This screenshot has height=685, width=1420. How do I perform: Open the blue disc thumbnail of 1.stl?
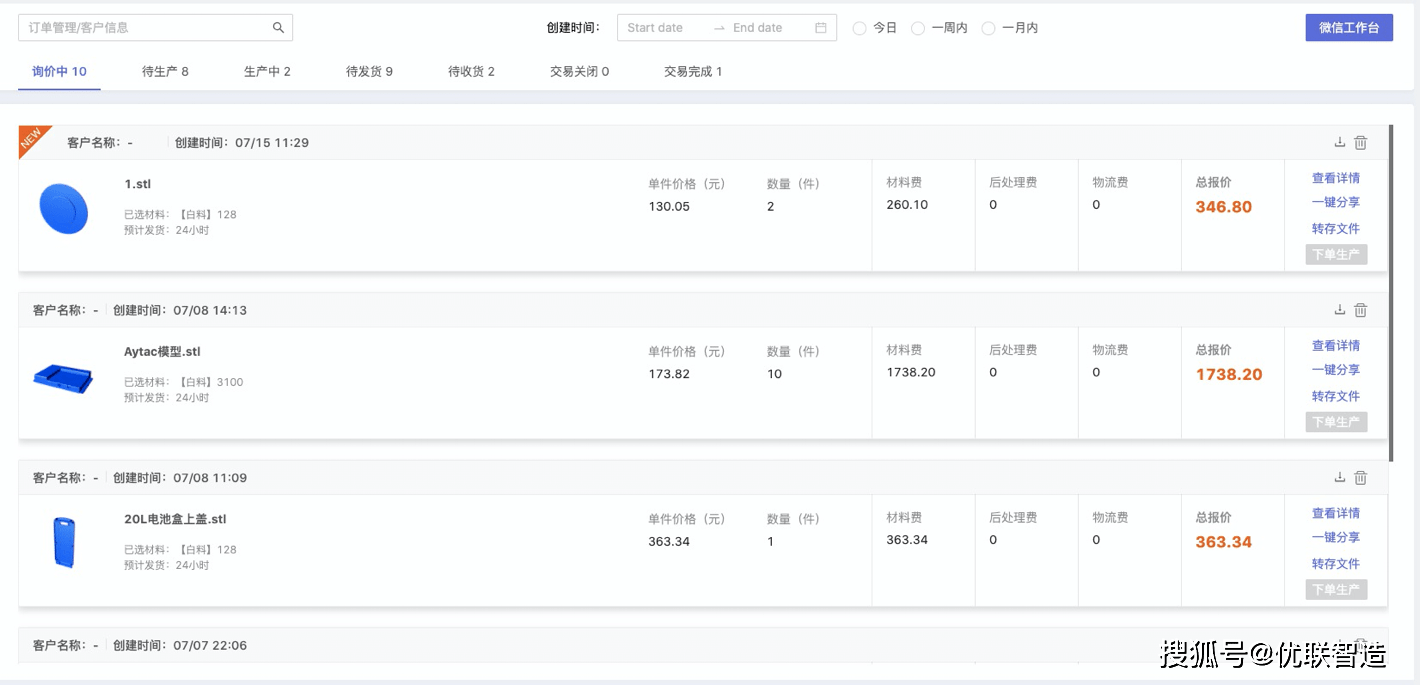point(64,209)
